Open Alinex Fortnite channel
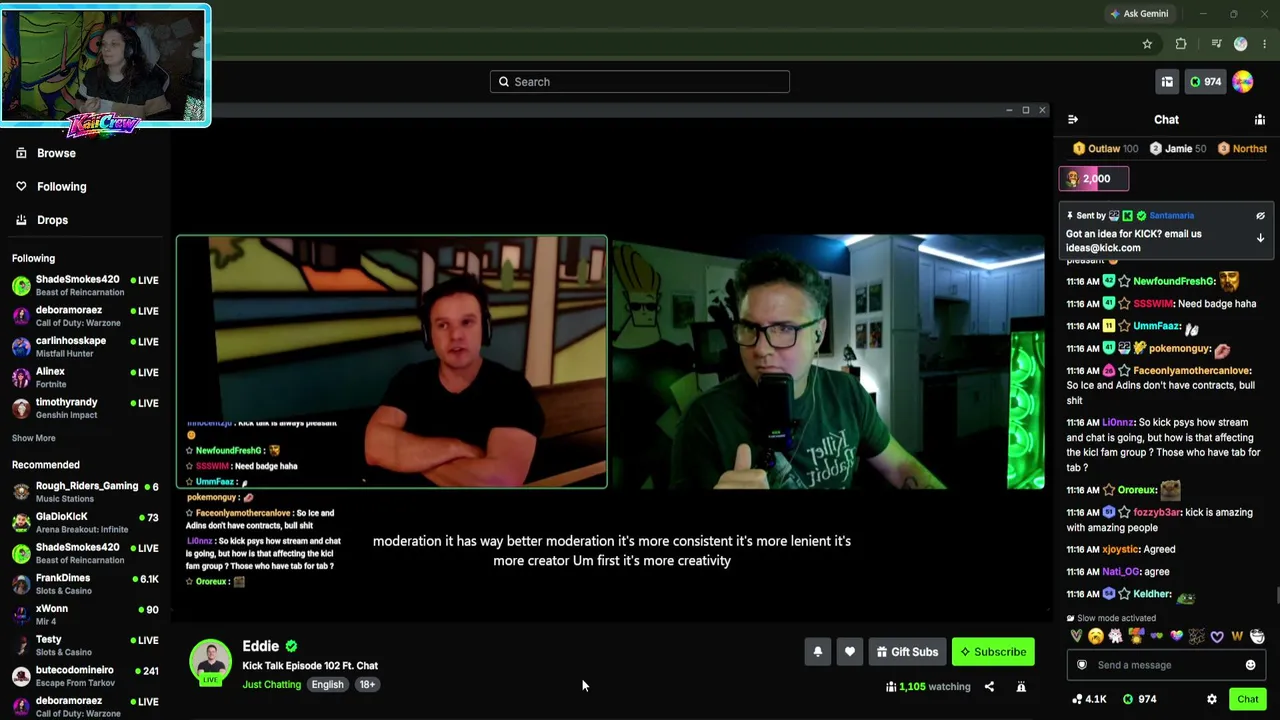This screenshot has width=1280, height=720. click(85, 378)
